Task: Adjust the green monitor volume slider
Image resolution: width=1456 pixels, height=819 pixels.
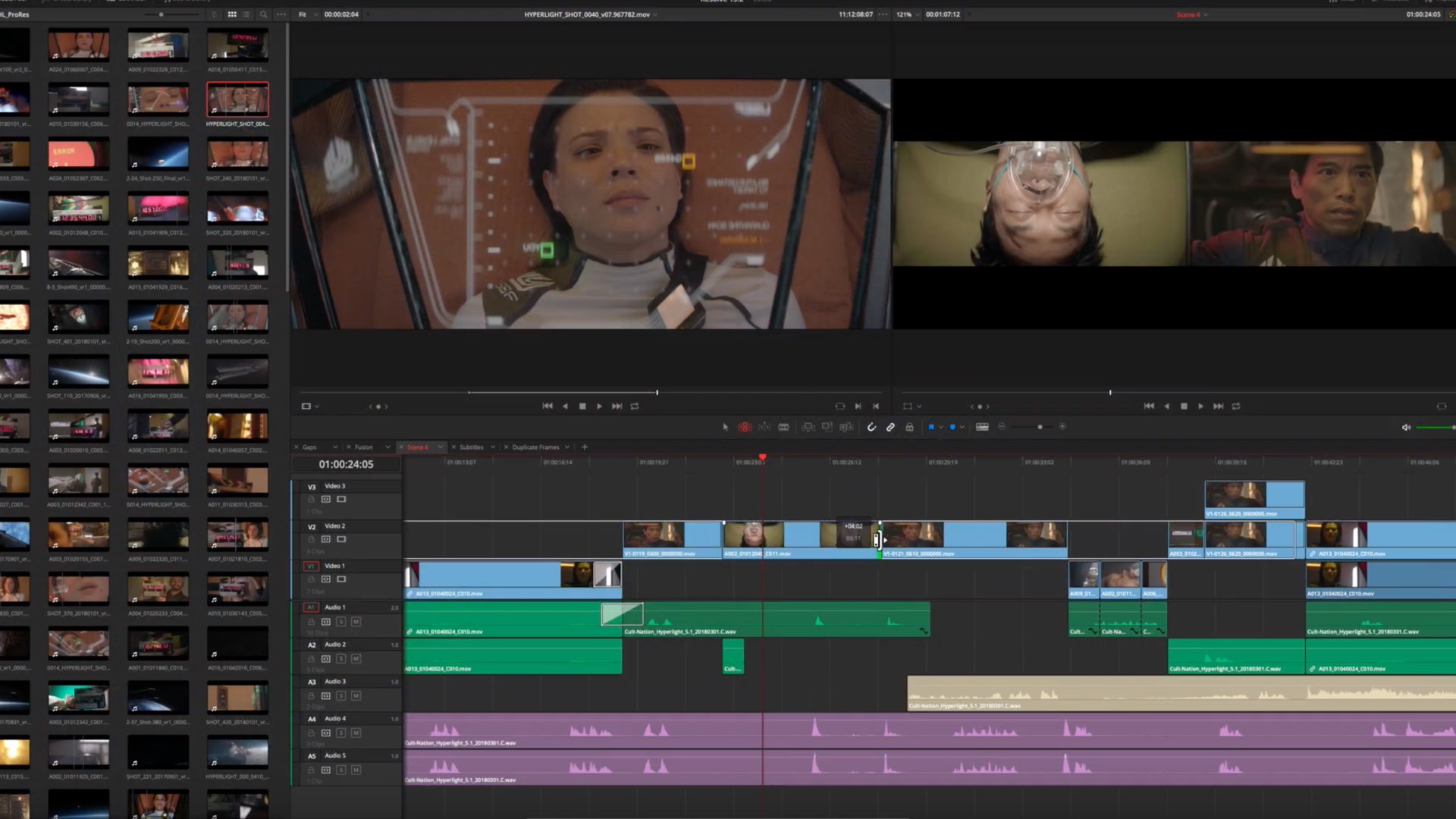Action: point(1436,428)
